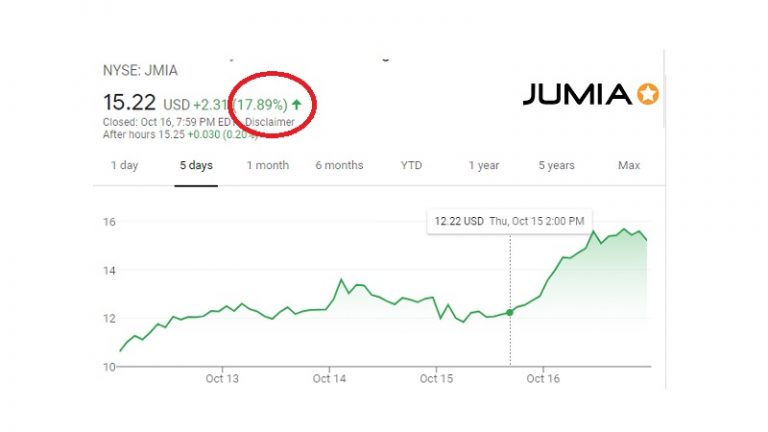Click the Thu, Oct 15 2:00 PM timestamp
Screen dimensions: 768x432
click(x=537, y=221)
